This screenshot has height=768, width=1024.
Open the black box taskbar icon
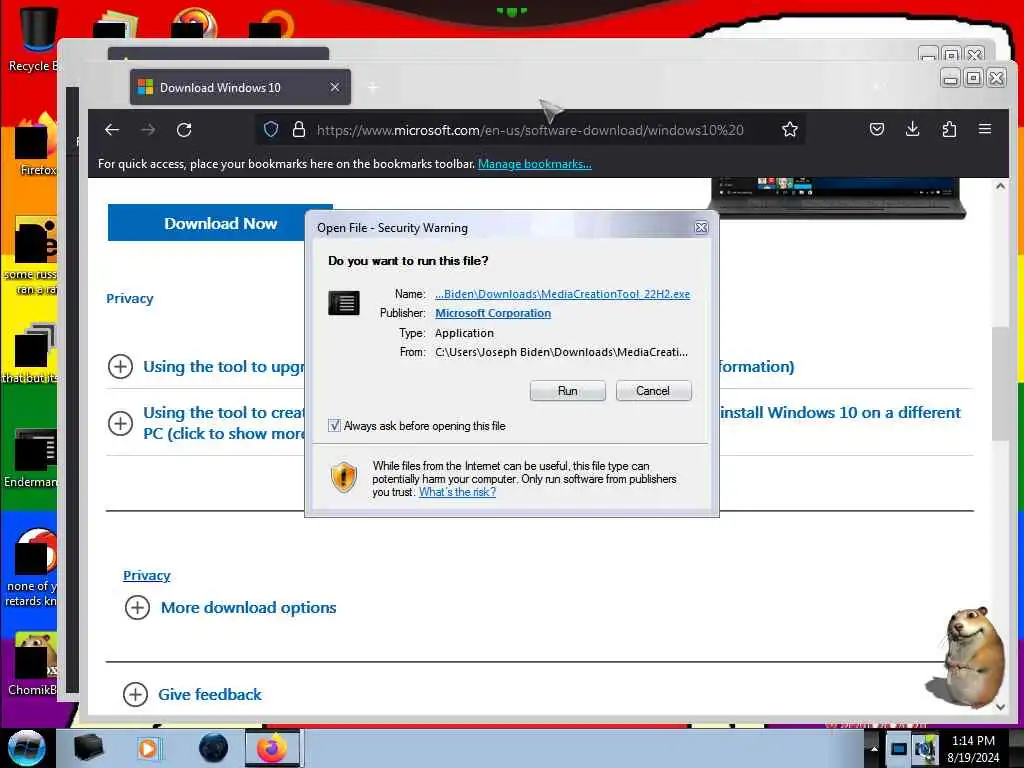click(88, 748)
